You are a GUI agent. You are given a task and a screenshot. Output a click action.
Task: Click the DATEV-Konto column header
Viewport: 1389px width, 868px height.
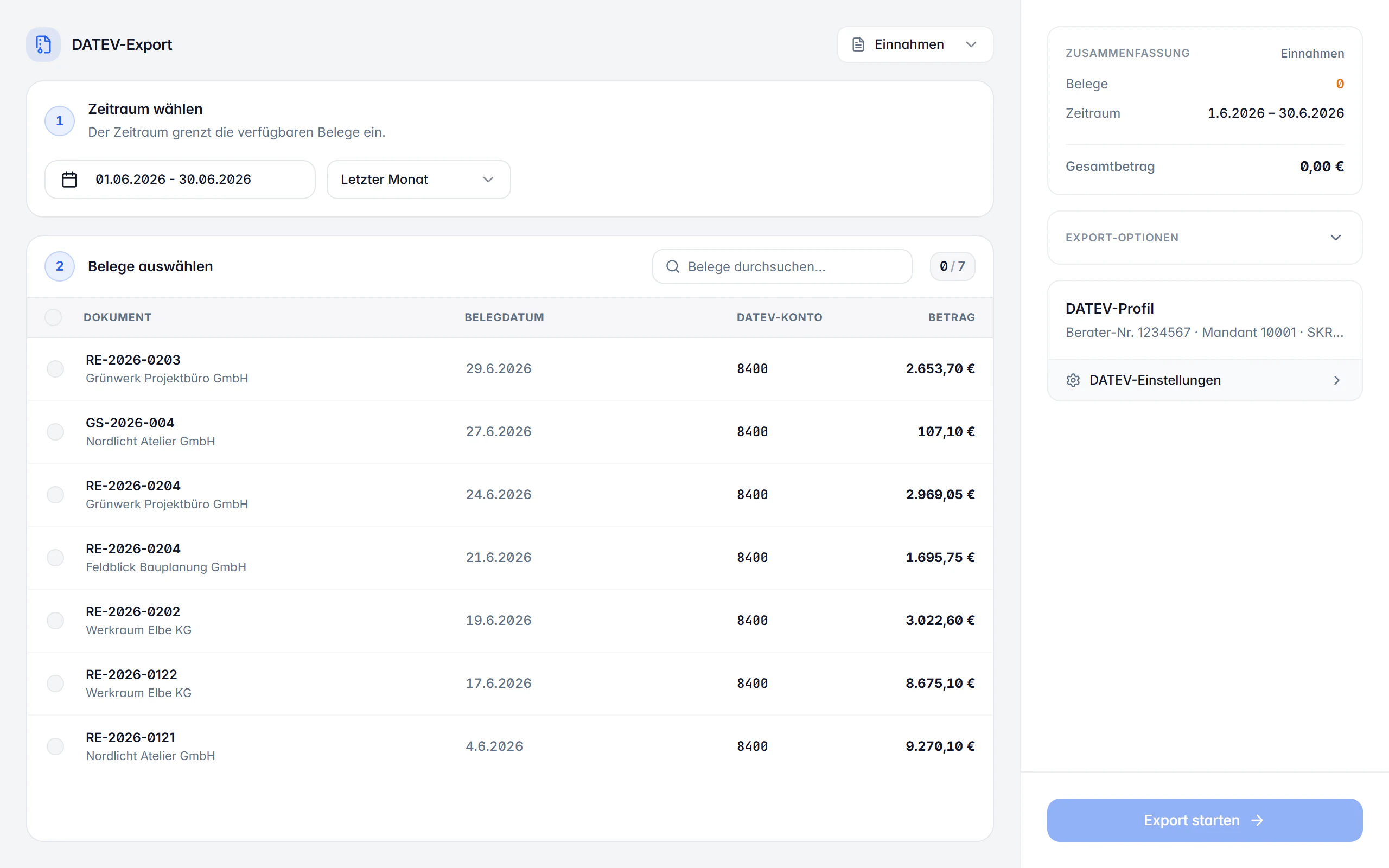(780, 317)
